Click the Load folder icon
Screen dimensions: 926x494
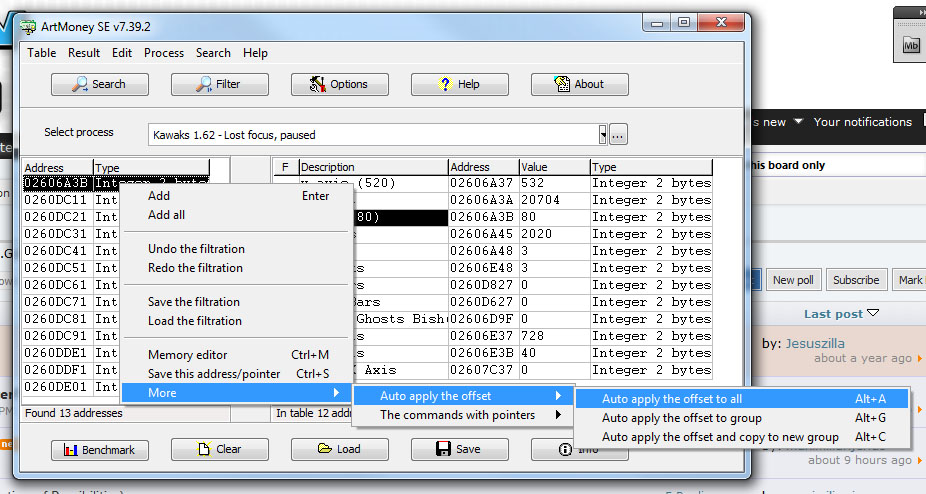coord(325,448)
